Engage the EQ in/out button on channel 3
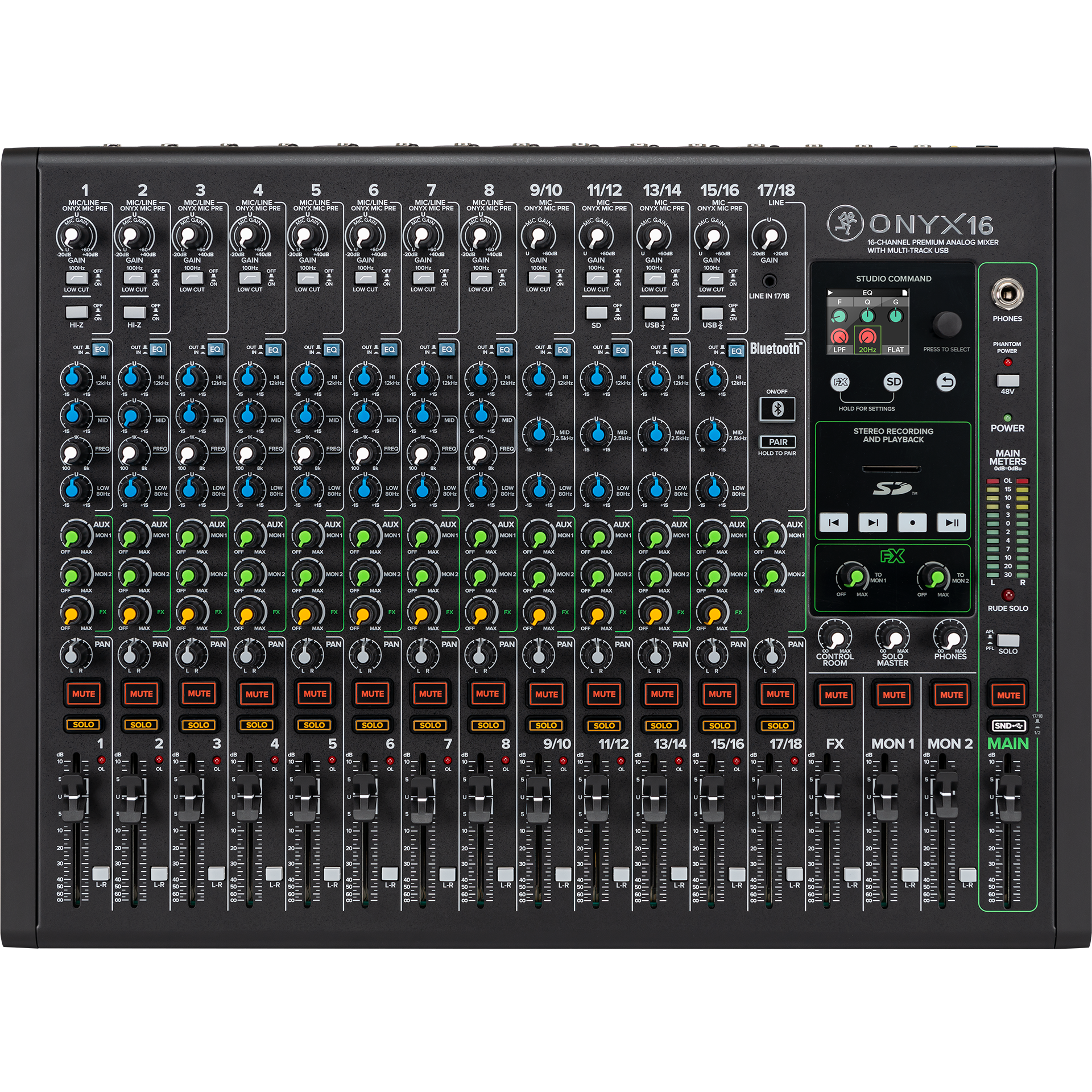Image resolution: width=1092 pixels, height=1092 pixels. click(214, 349)
